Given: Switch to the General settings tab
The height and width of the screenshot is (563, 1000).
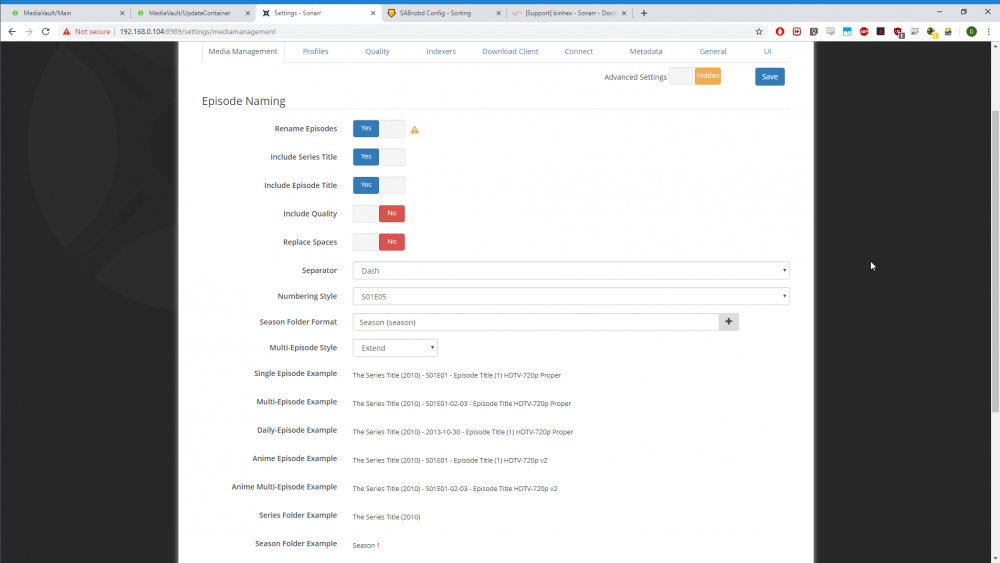Looking at the screenshot, I should (712, 51).
